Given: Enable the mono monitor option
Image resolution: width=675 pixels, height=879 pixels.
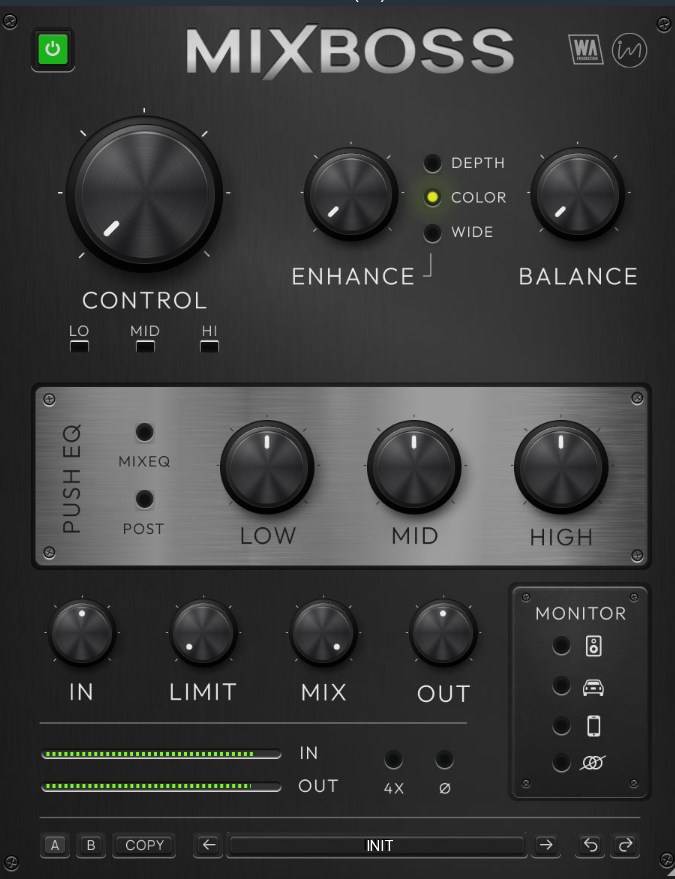Looking at the screenshot, I should point(564,763).
